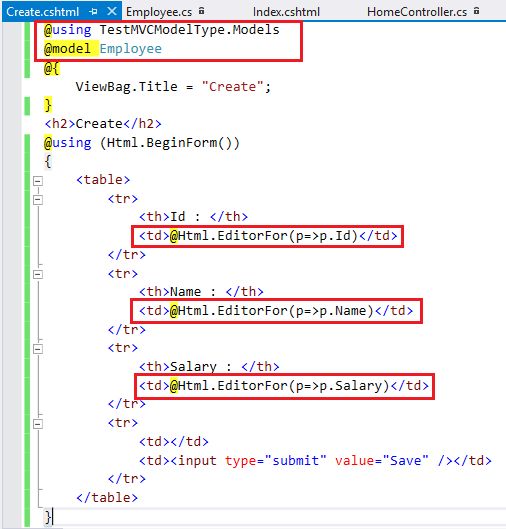Image resolution: width=506 pixels, height=529 pixels.
Task: Click the 'EditorFor(p=>p.Salary)' code
Action: click(303, 385)
